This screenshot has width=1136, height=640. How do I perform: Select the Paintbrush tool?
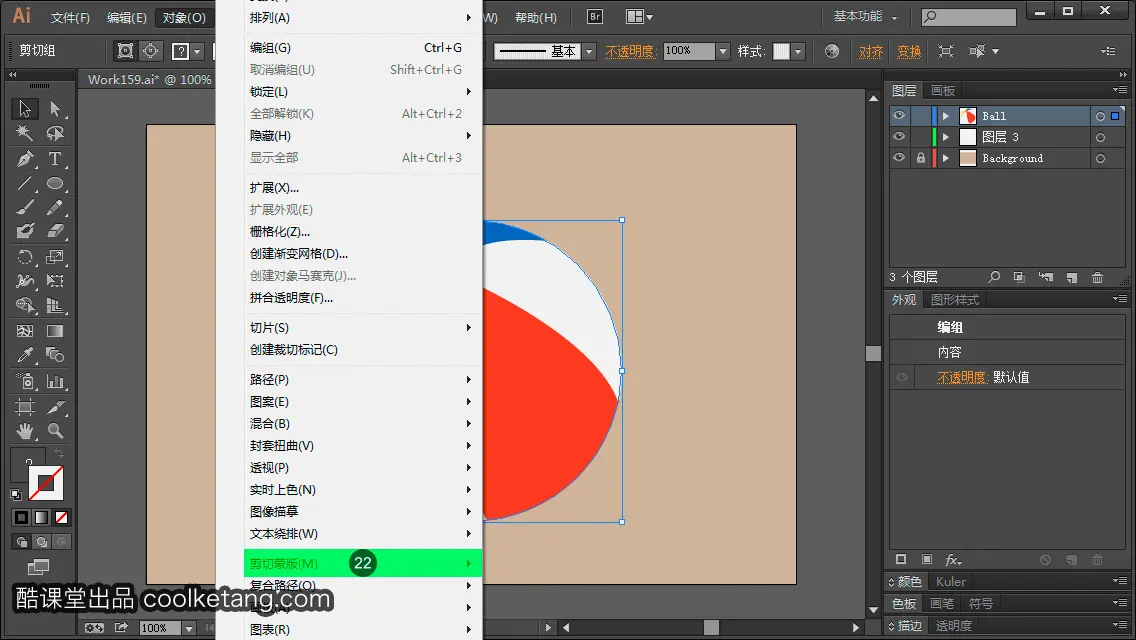point(25,207)
